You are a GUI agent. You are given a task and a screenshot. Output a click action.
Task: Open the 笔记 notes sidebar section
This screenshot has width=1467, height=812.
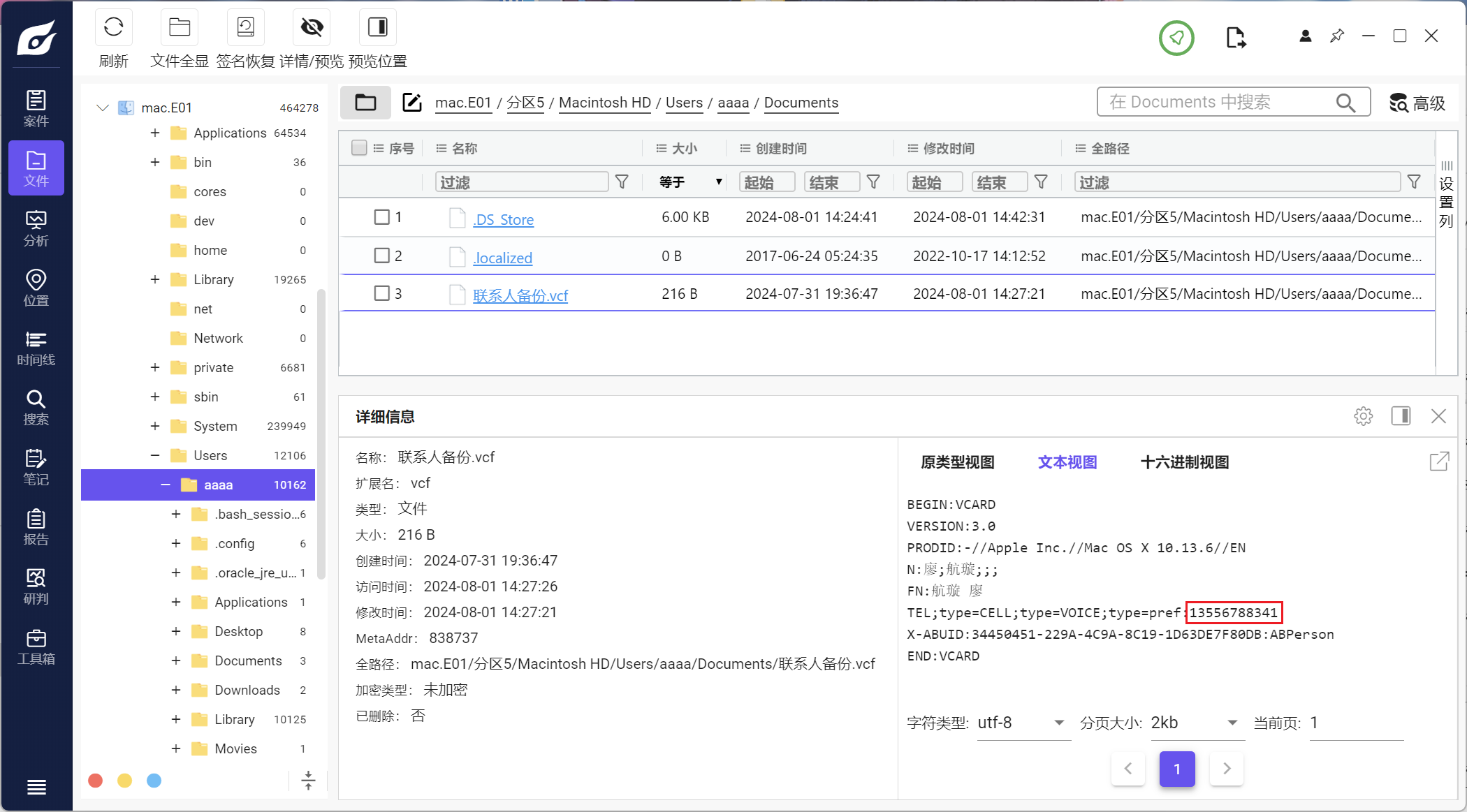click(x=36, y=467)
